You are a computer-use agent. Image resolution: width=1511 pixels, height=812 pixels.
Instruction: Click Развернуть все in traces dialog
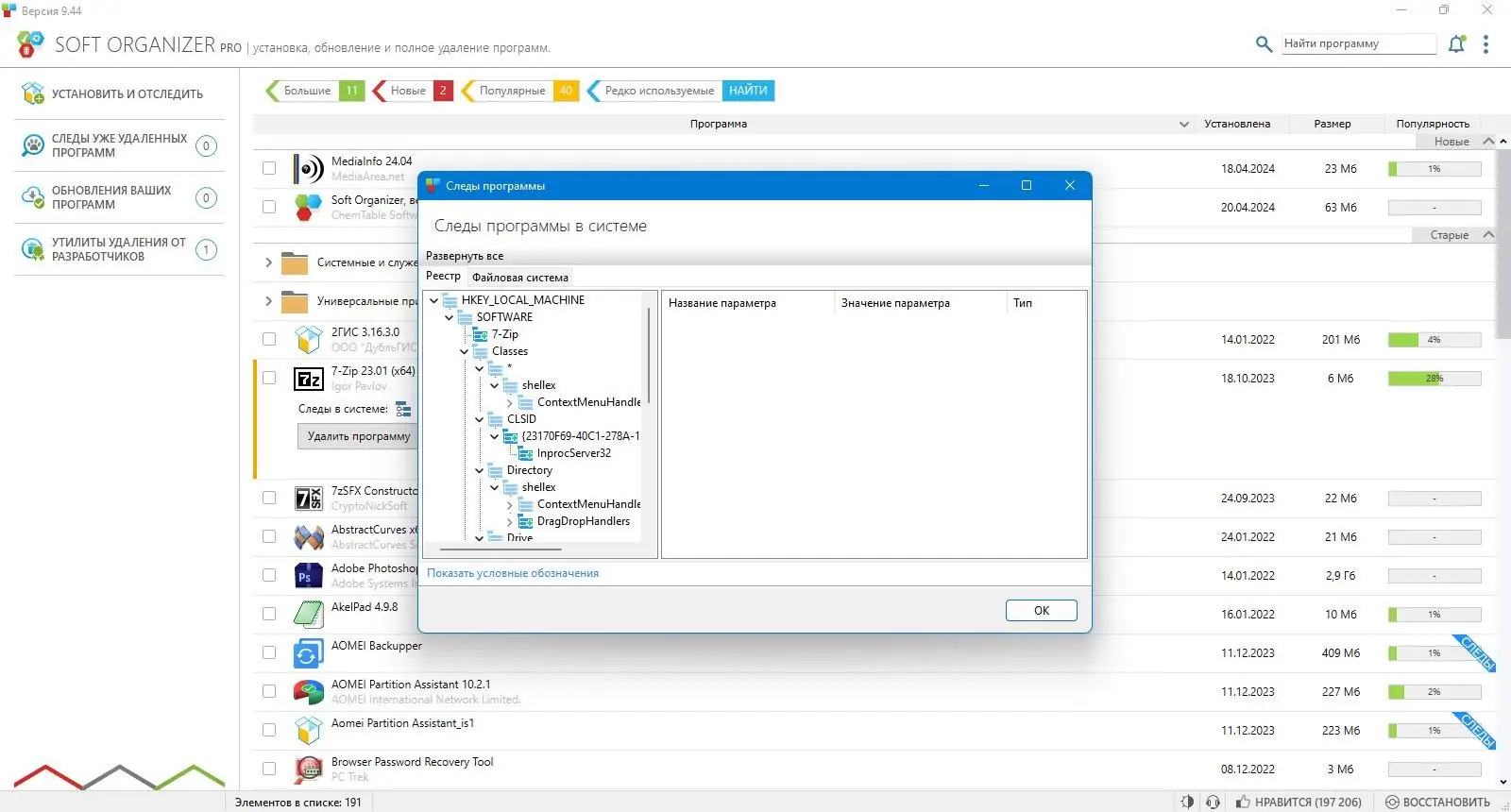pyautogui.click(x=465, y=256)
